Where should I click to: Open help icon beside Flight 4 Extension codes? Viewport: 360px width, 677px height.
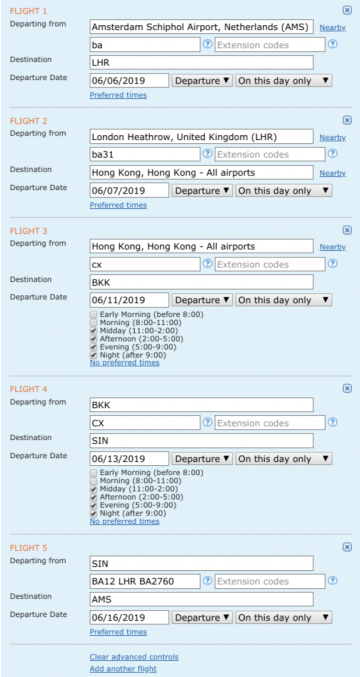pyautogui.click(x=332, y=422)
